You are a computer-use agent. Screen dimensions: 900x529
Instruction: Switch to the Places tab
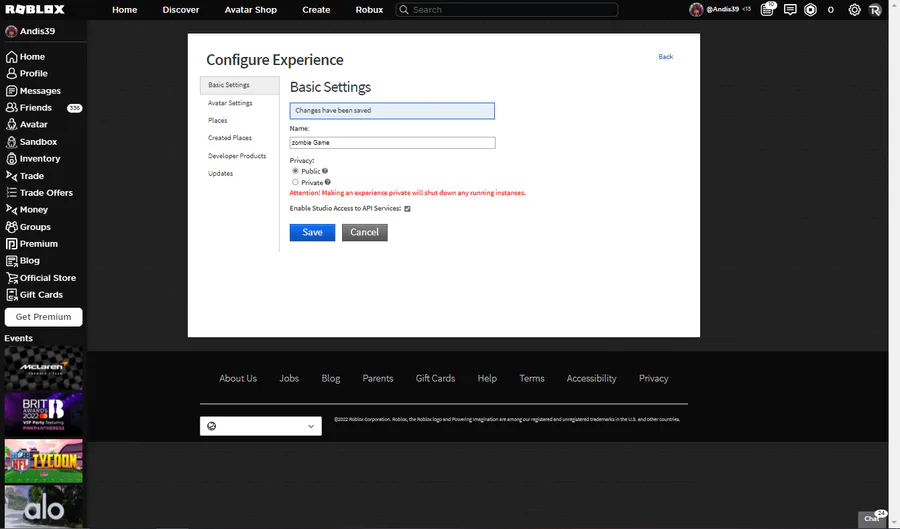(x=218, y=120)
